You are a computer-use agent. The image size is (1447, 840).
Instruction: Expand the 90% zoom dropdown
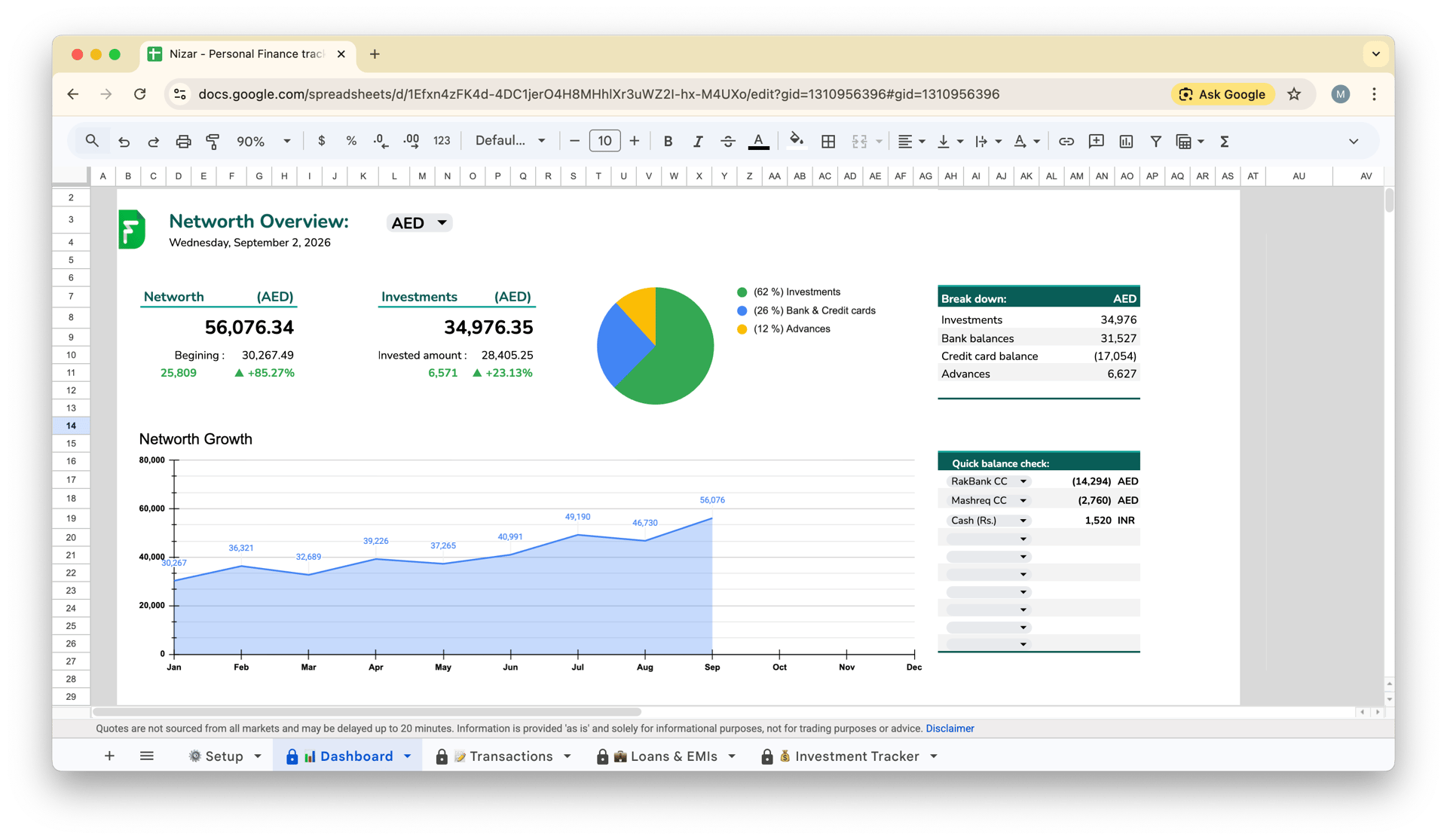pyautogui.click(x=286, y=141)
